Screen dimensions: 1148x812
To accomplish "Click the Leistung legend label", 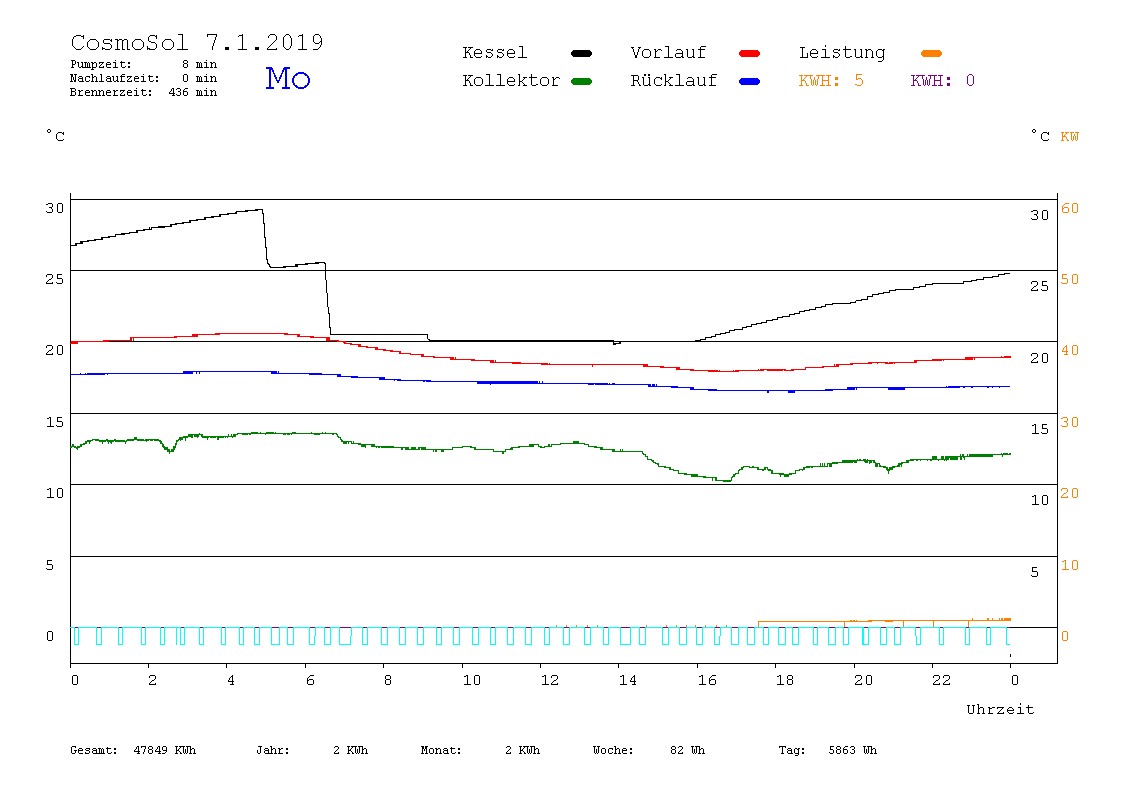I will 842,53.
